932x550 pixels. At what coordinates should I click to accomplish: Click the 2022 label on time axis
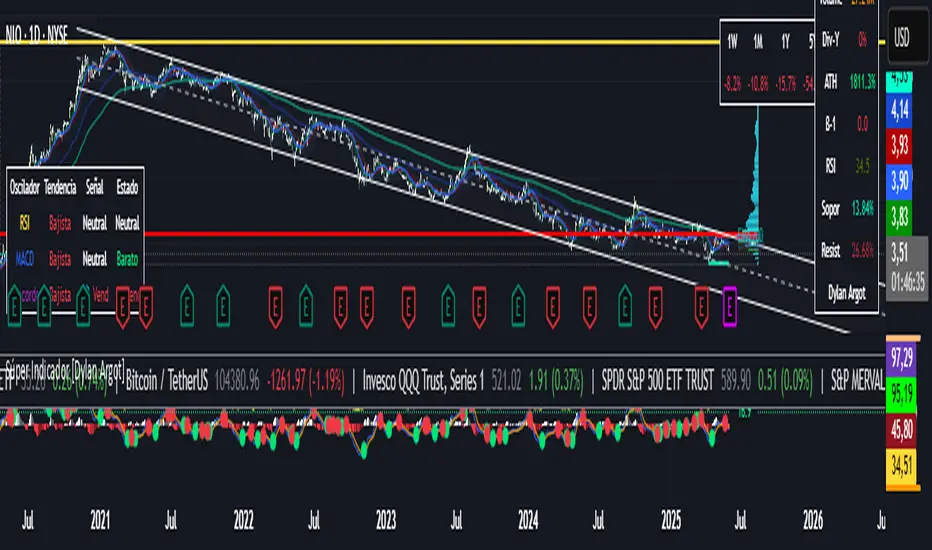pyautogui.click(x=243, y=521)
